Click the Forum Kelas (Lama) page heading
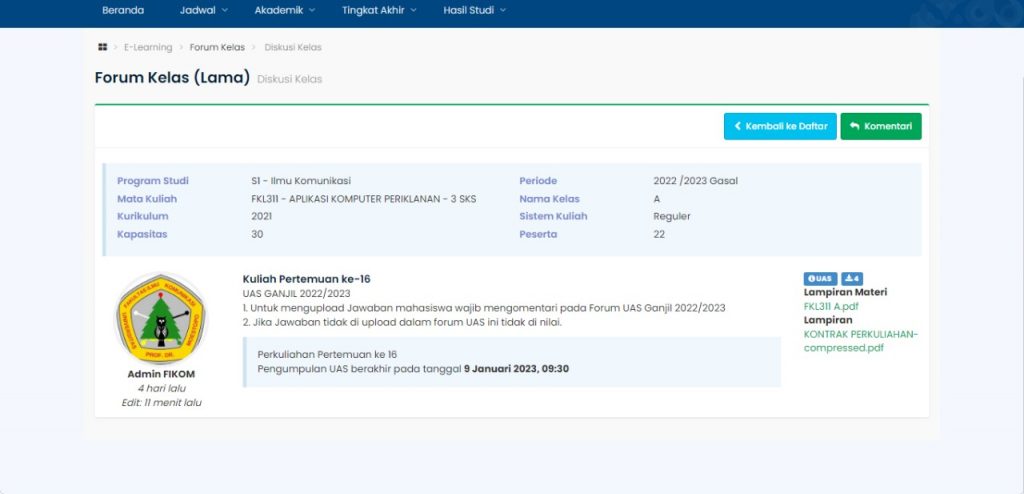 pyautogui.click(x=172, y=78)
